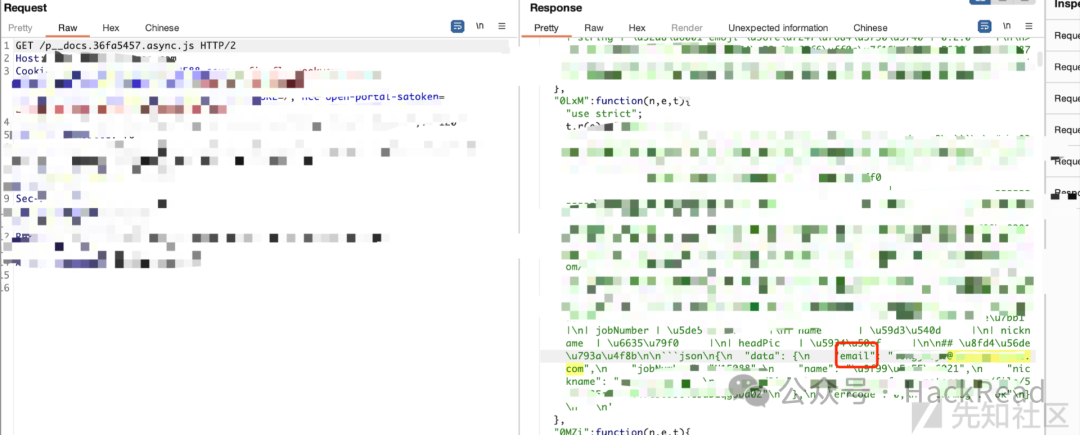Switch Response view to Raw tab
Image resolution: width=1080 pixels, height=435 pixels.
click(x=594, y=28)
